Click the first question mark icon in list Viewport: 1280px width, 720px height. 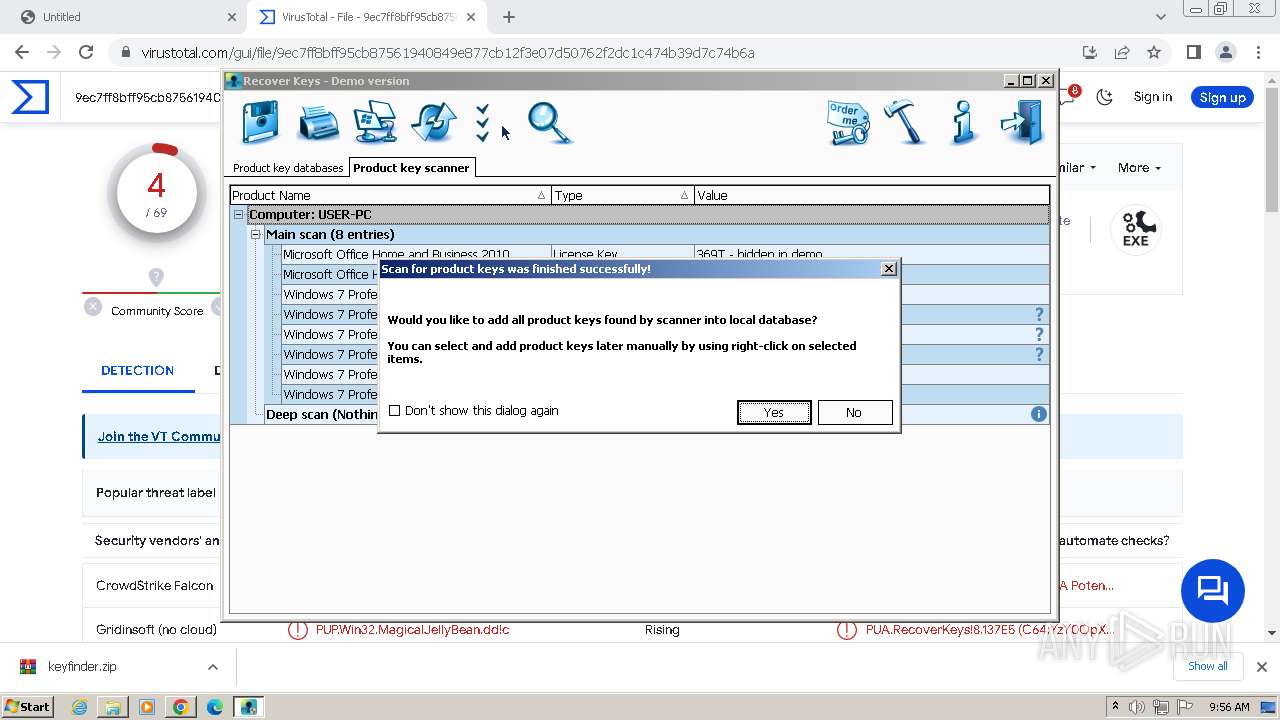(x=1039, y=314)
